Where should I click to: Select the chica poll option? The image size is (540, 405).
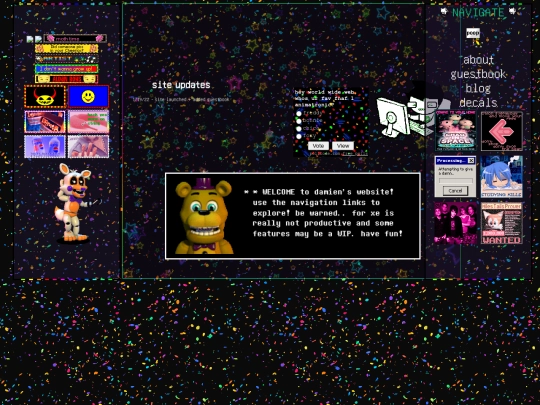pos(299,129)
